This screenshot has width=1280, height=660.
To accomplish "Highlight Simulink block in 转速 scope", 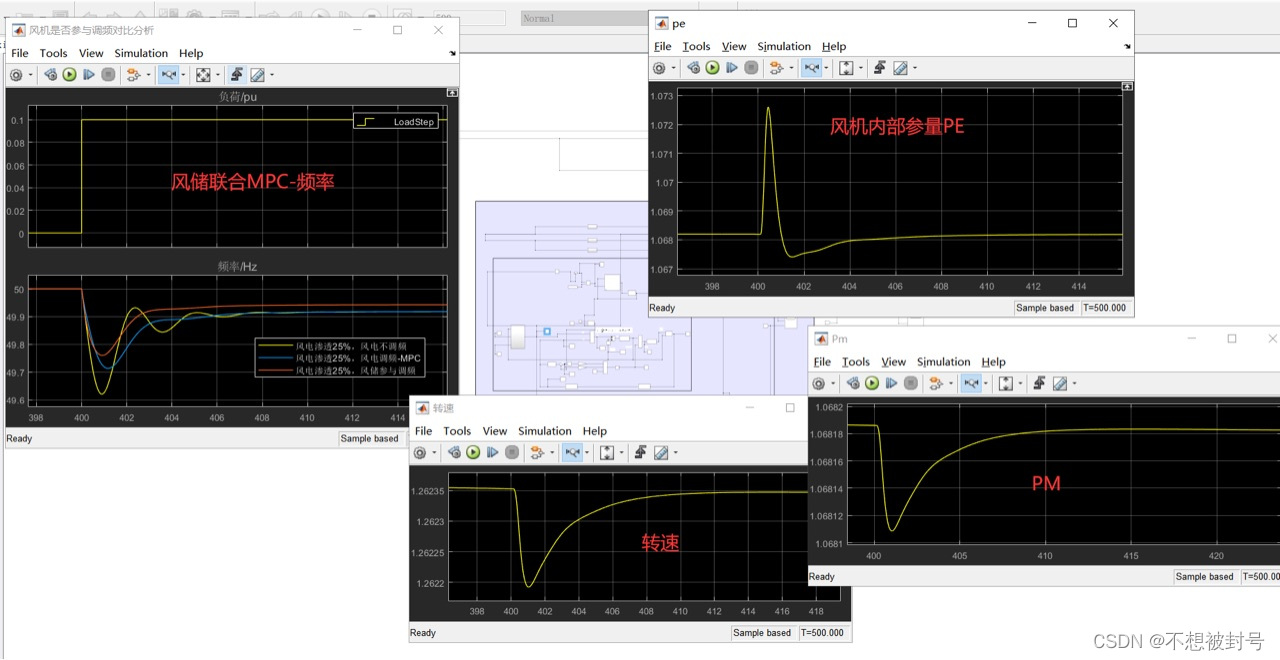I will click(x=538, y=453).
